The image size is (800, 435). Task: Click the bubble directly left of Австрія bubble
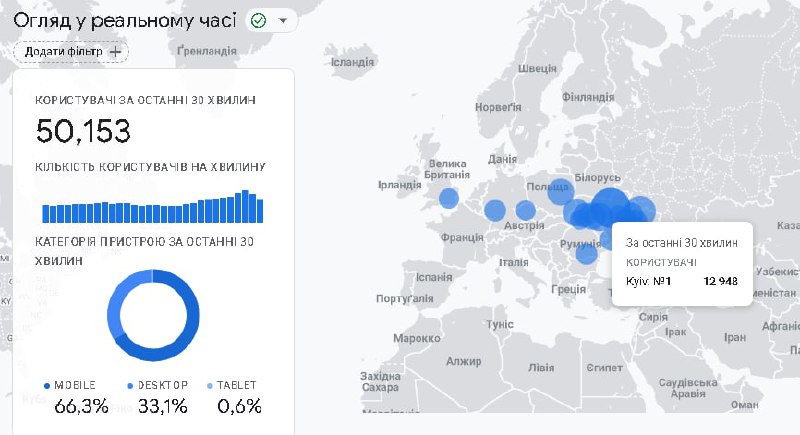point(495,210)
